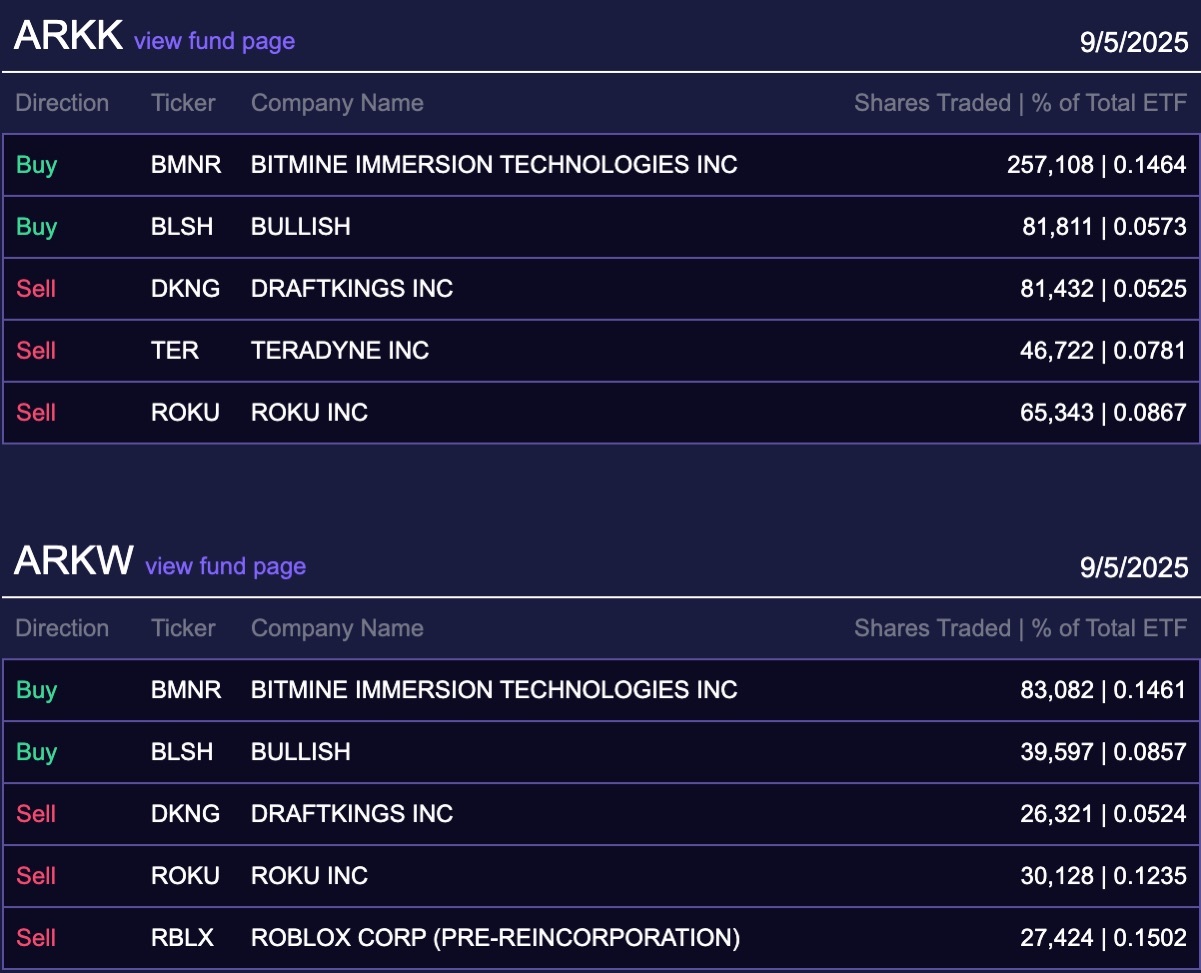Select RBLX ticker in ARKW table
Viewport: 1201px width, 973px height.
click(x=183, y=938)
